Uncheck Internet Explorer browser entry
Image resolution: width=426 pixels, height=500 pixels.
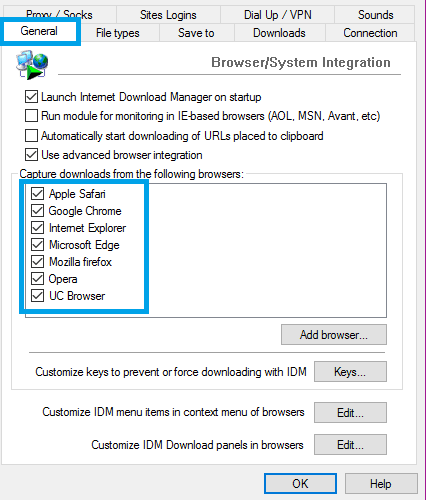(37, 228)
